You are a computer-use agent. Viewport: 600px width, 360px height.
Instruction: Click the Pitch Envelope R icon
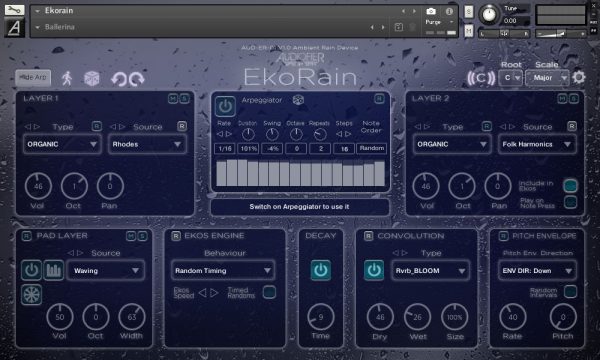(503, 236)
